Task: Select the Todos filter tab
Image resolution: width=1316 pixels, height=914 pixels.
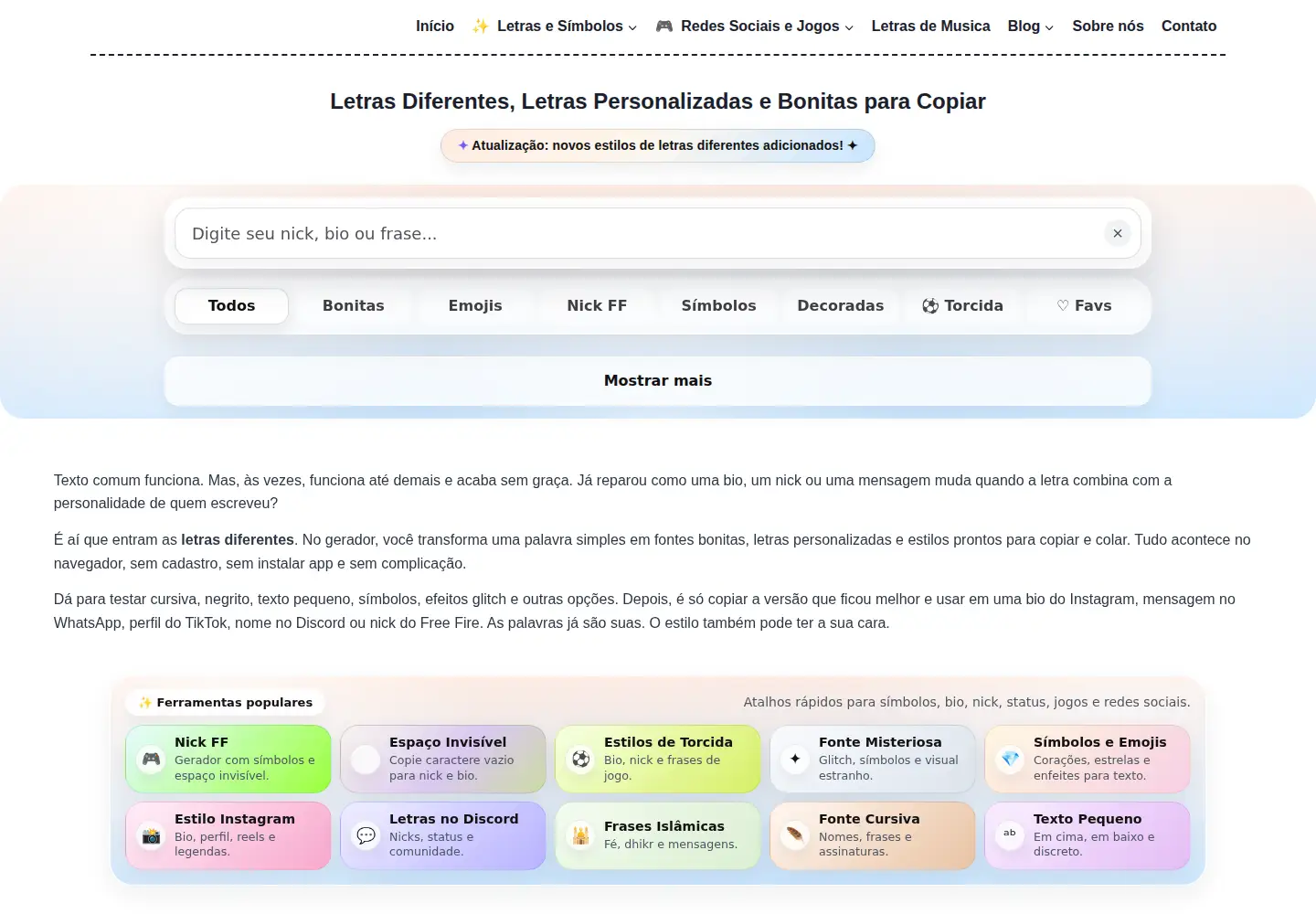Action: coord(231,305)
